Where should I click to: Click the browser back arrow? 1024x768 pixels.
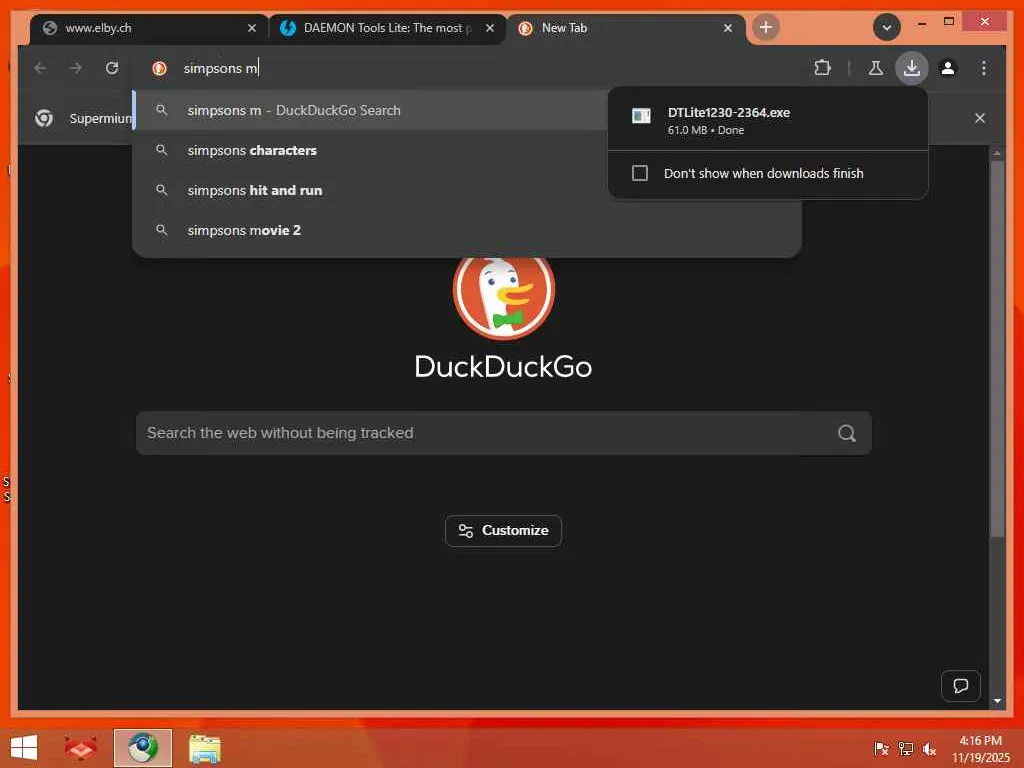(40, 68)
